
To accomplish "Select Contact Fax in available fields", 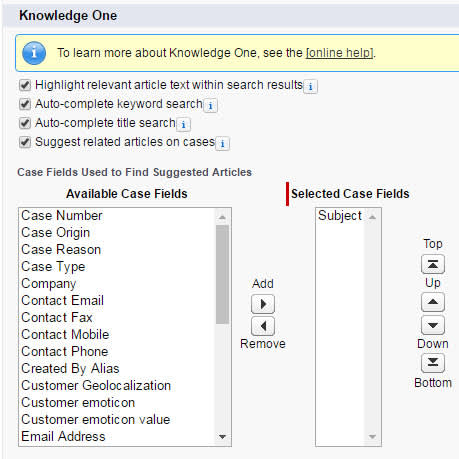I will click(x=117, y=318).
